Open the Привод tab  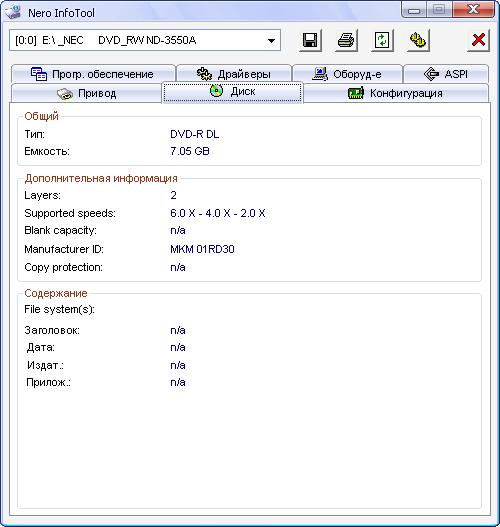pos(87,93)
